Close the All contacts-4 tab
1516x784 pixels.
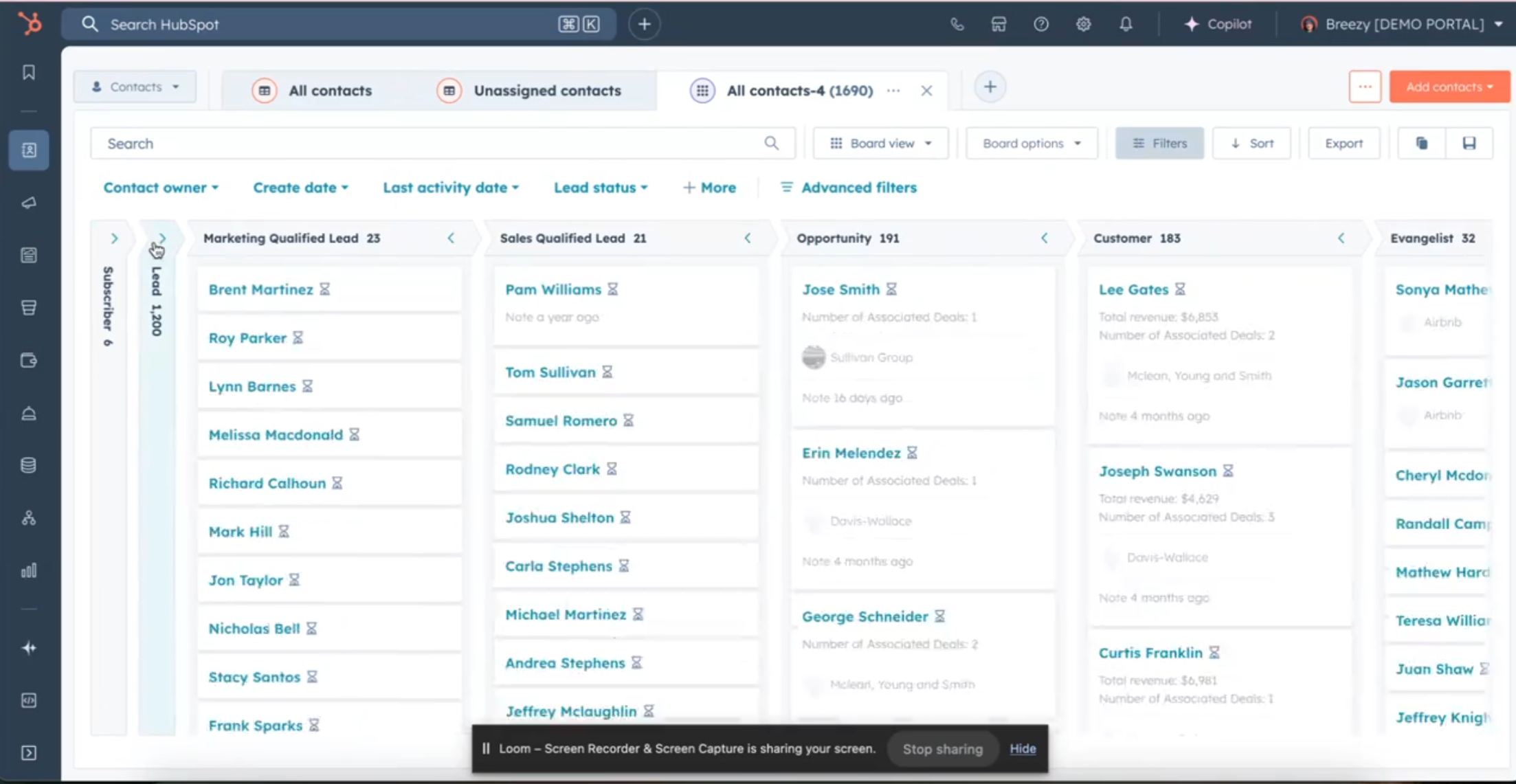tap(926, 91)
